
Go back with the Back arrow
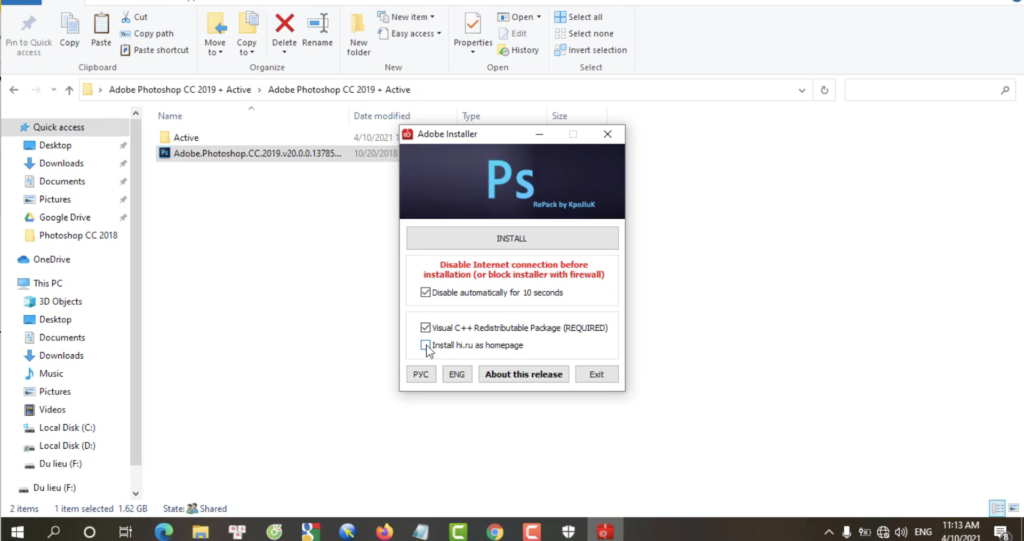pos(14,90)
